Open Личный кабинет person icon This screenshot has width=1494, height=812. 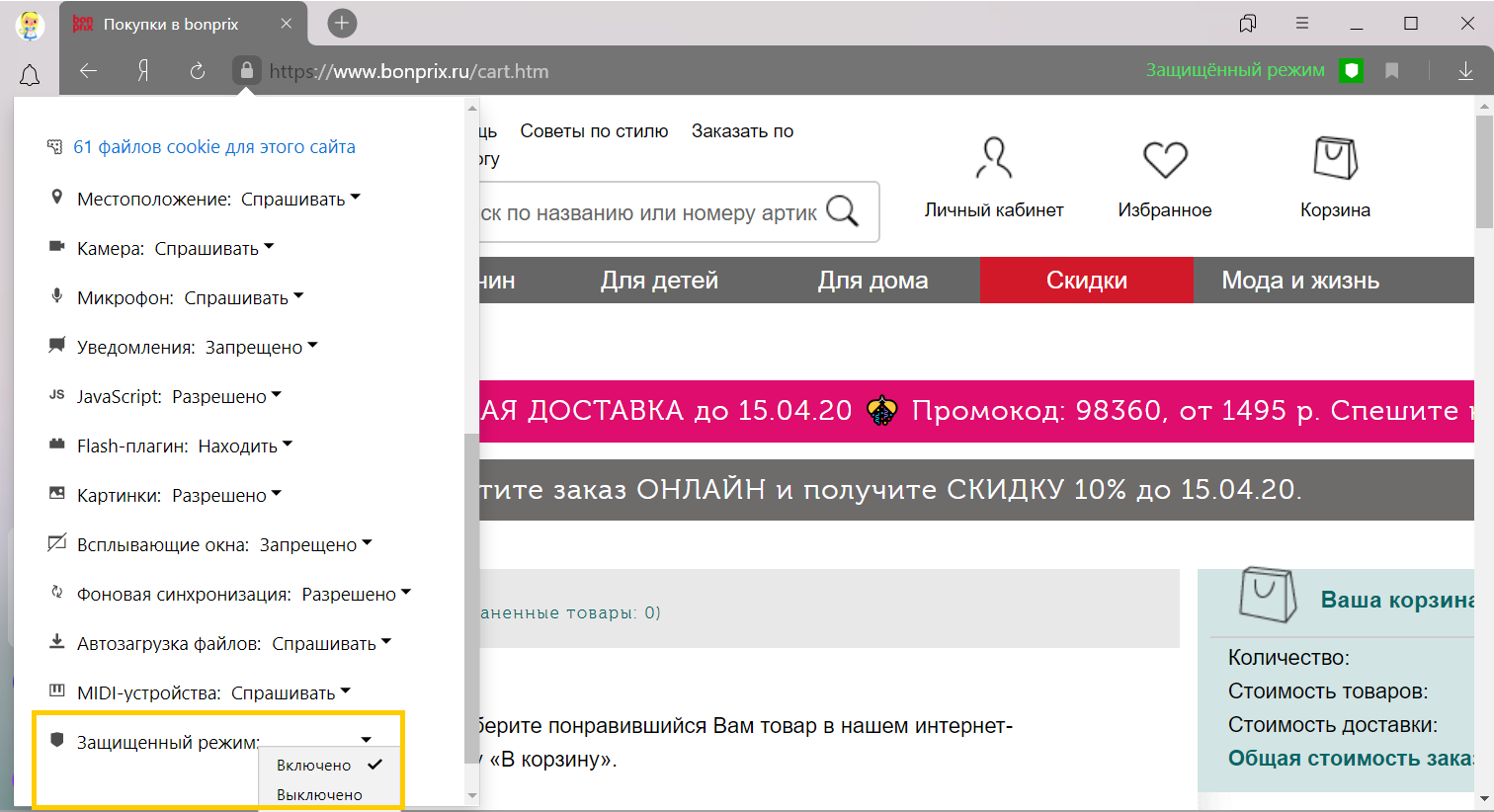994,158
